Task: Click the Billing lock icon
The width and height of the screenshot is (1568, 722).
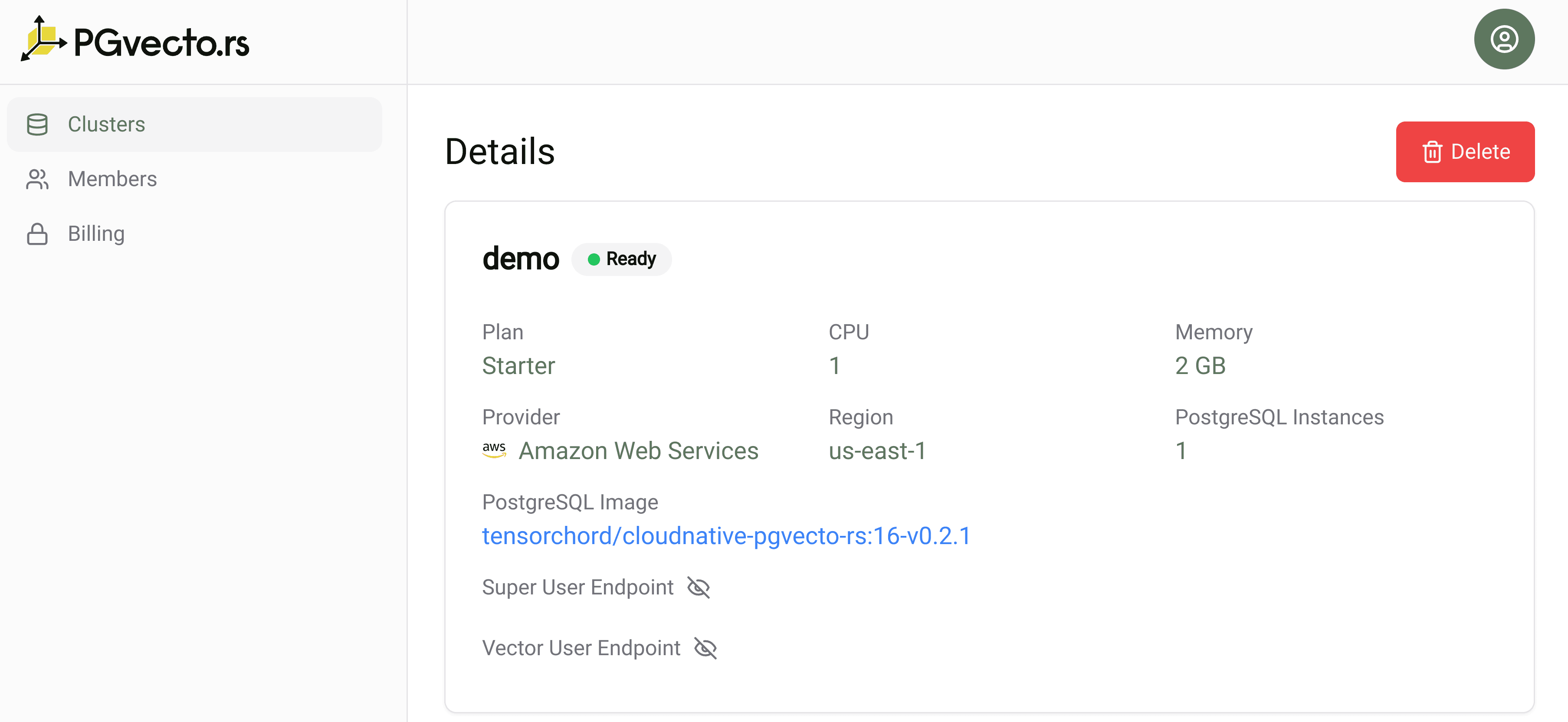Action: (x=37, y=234)
